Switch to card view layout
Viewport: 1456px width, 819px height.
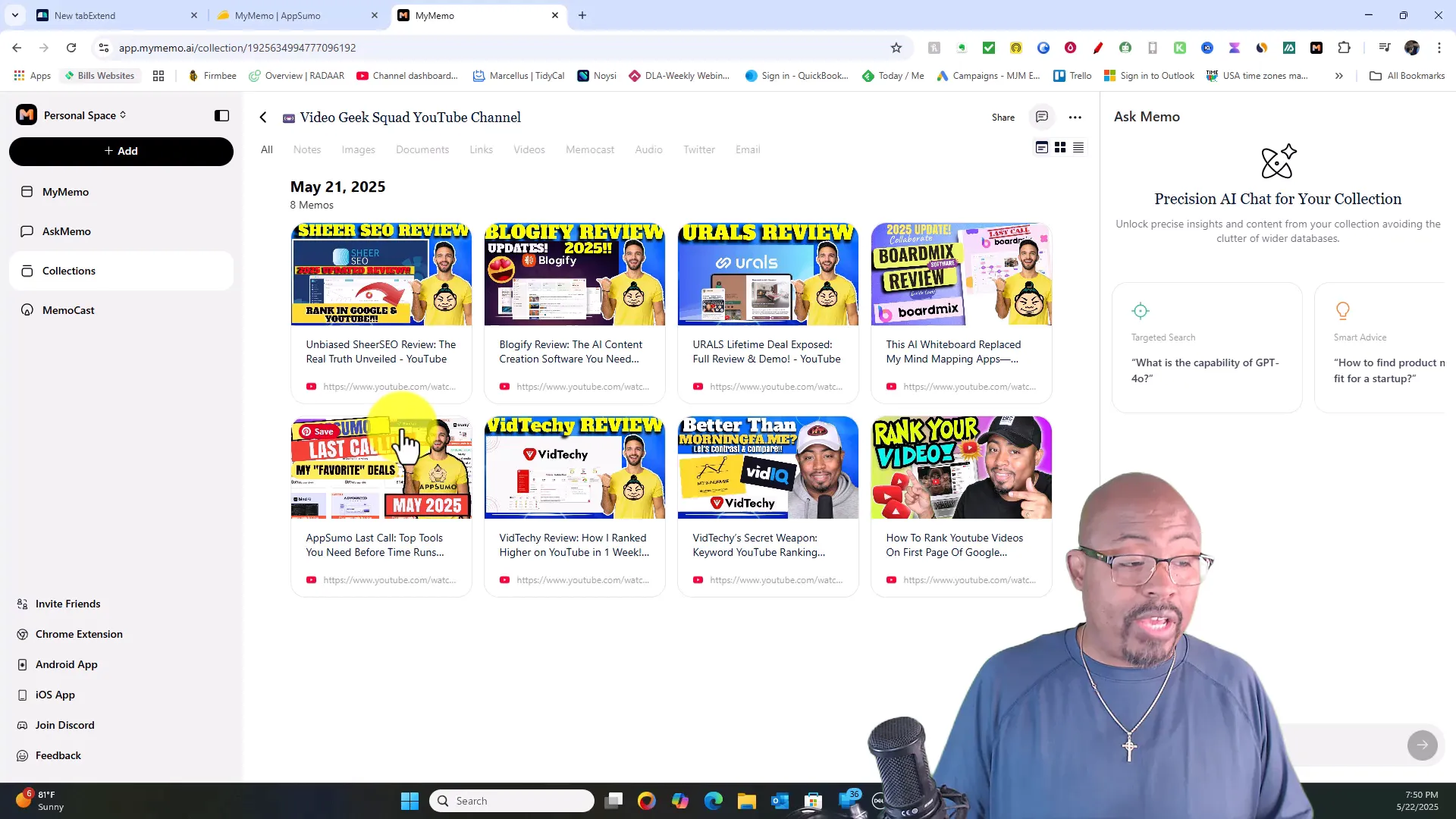point(1042,147)
